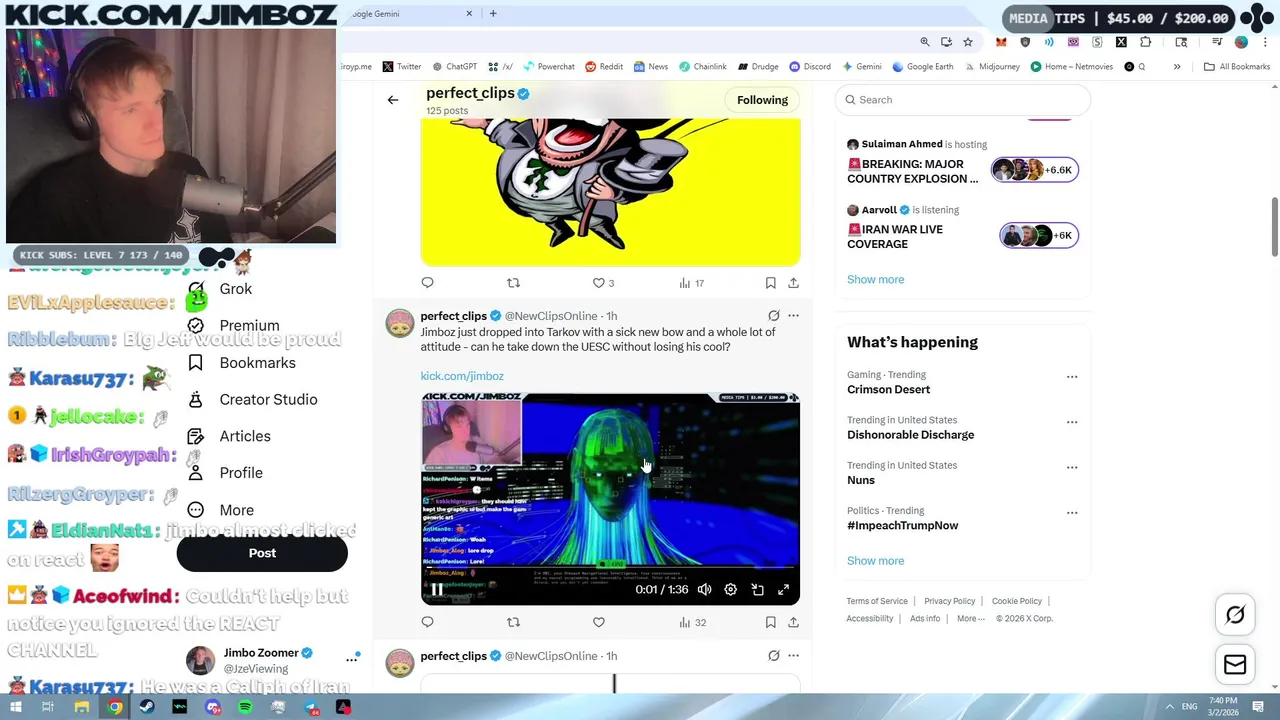The image size is (1280, 720).
Task: Open File Explorer from the taskbar
Action: 82,707
